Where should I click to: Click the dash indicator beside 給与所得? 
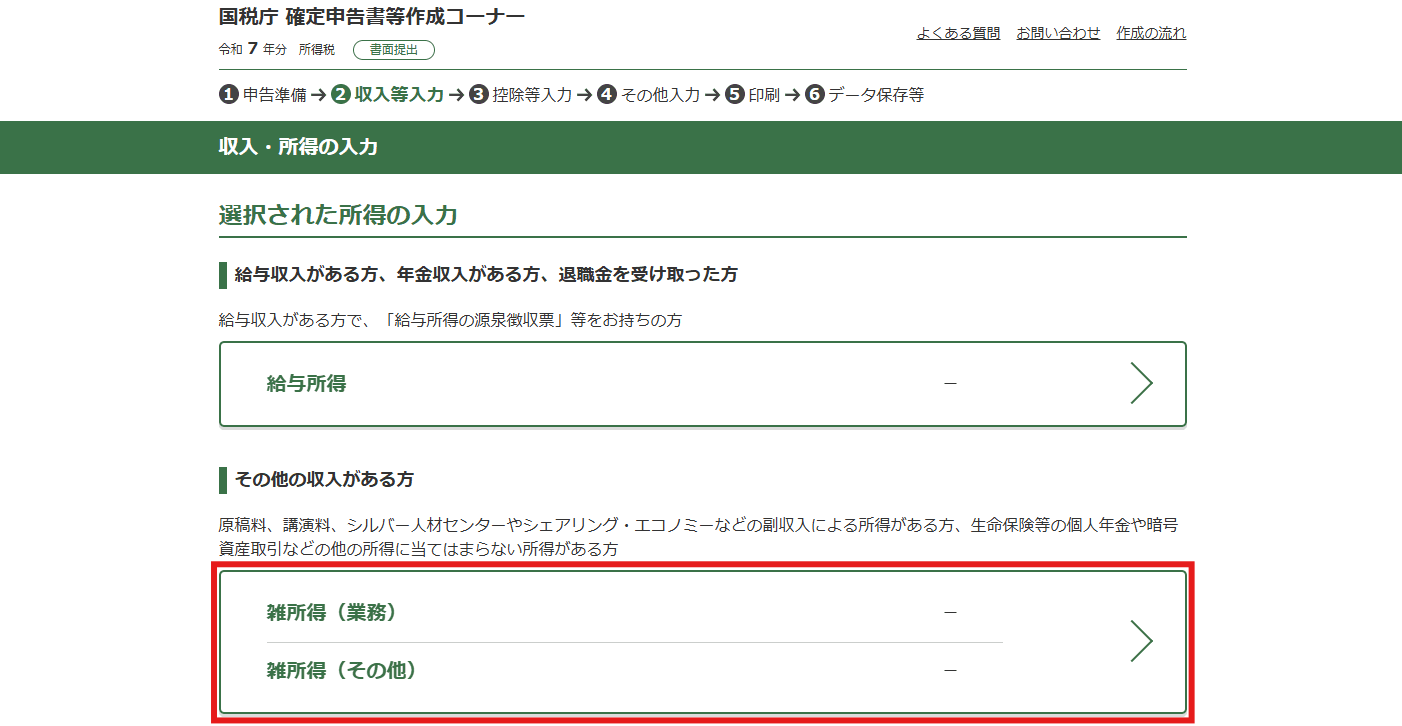click(951, 384)
